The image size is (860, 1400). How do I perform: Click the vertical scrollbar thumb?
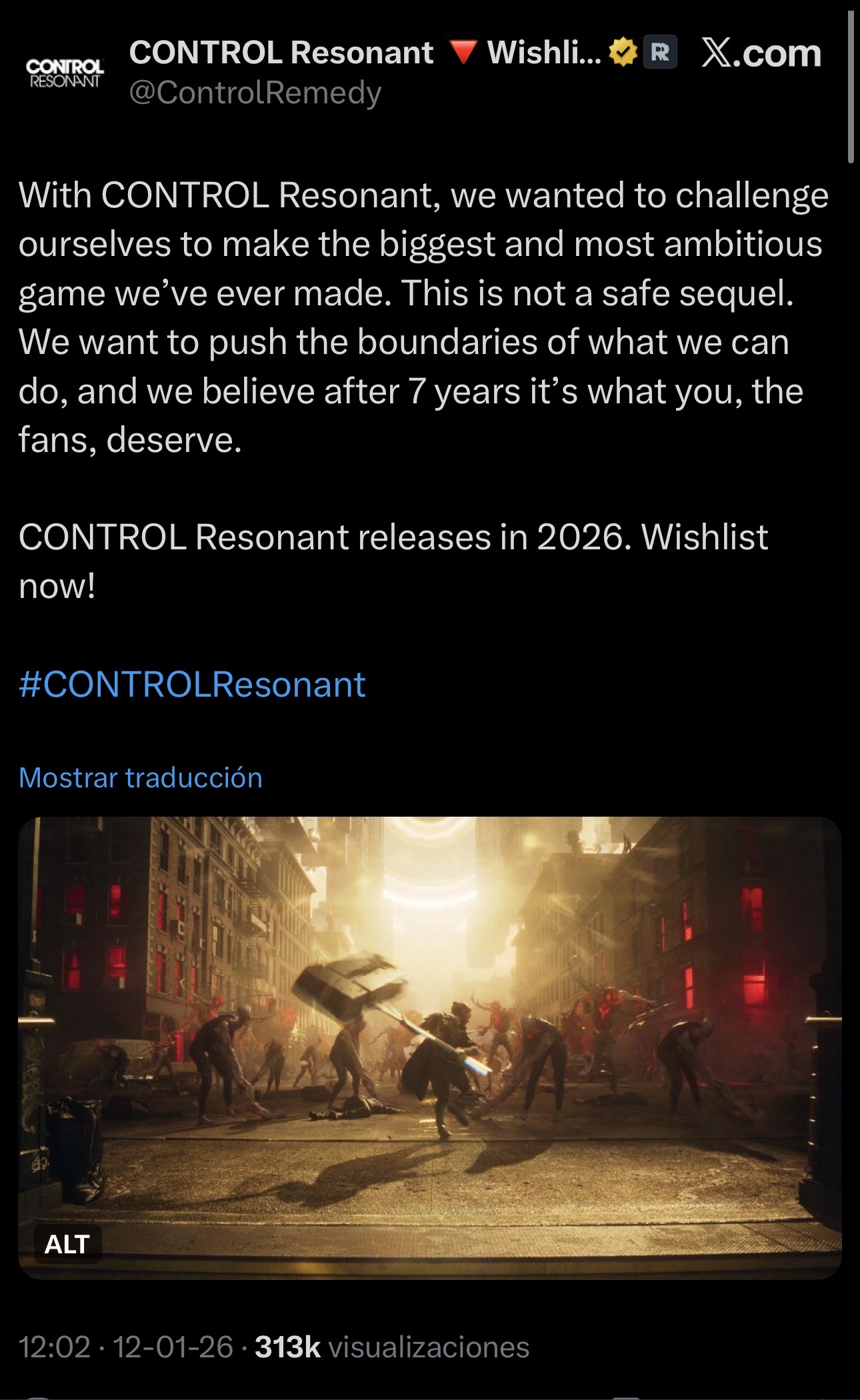(x=851, y=87)
